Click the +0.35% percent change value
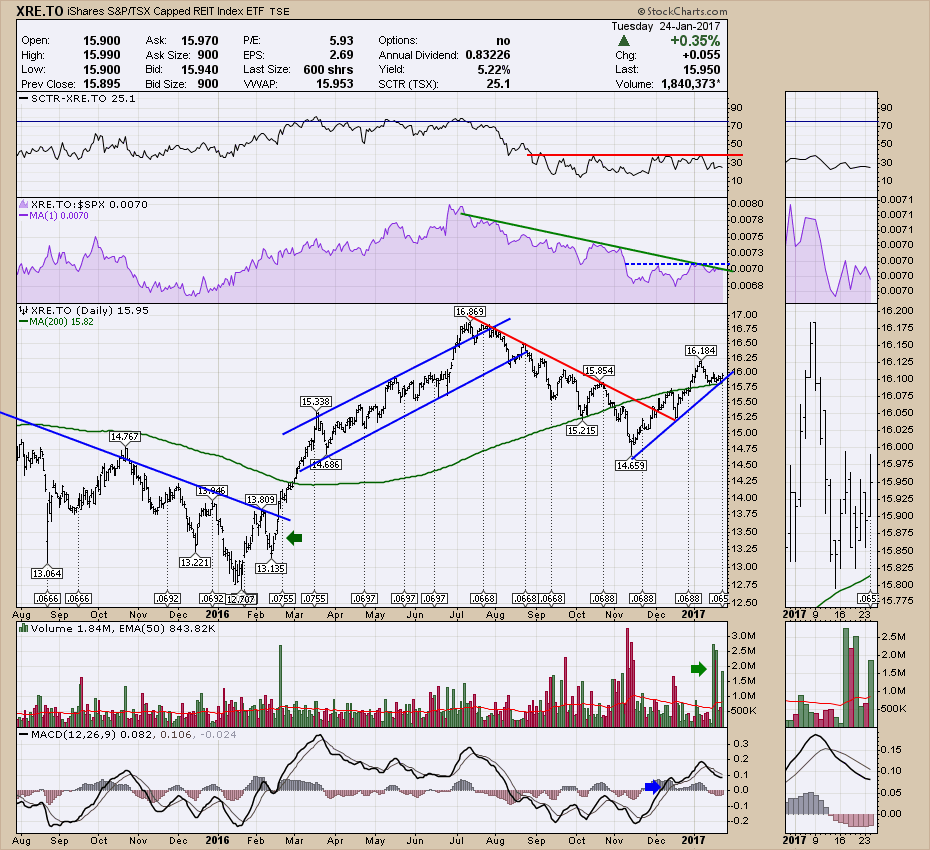 pyautogui.click(x=695, y=41)
